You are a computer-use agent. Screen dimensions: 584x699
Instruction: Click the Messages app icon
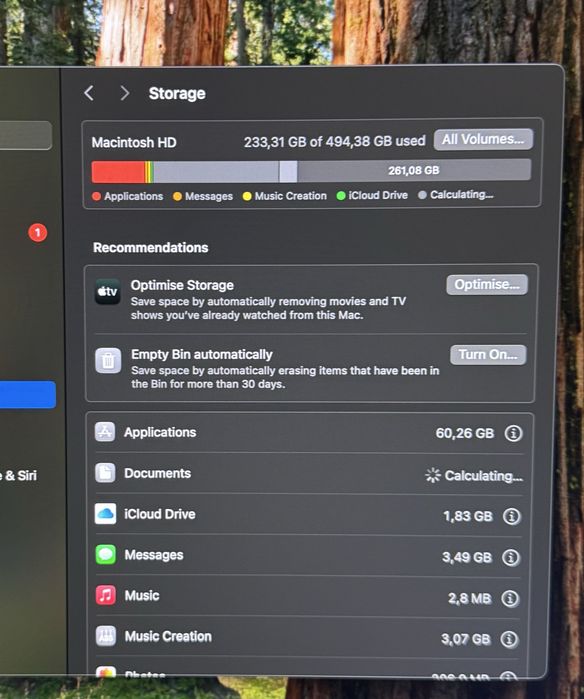click(106, 555)
